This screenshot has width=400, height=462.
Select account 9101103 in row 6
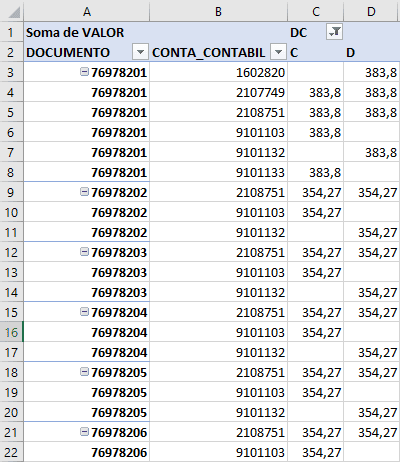218,132
